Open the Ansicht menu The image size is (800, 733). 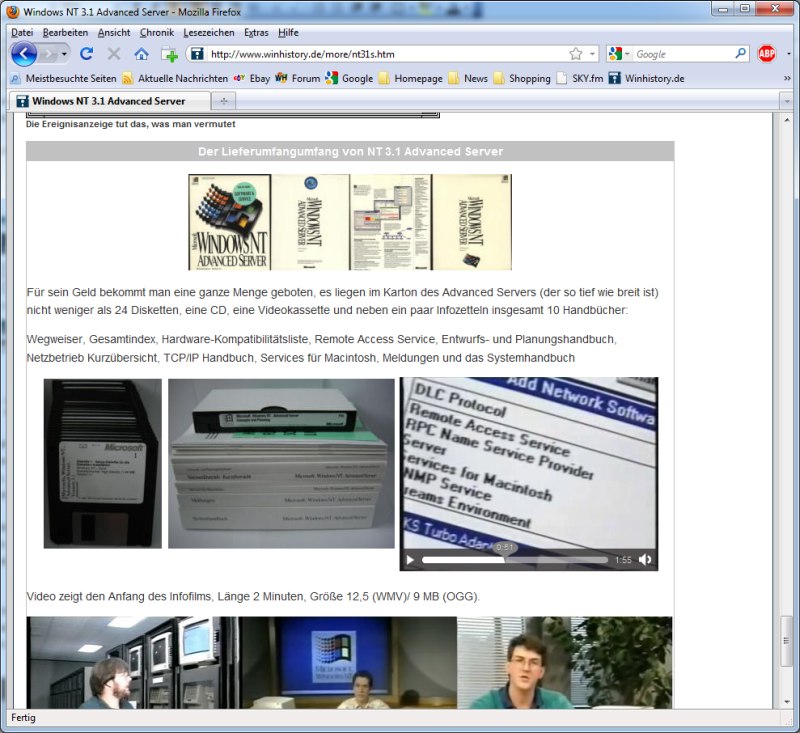tap(114, 33)
